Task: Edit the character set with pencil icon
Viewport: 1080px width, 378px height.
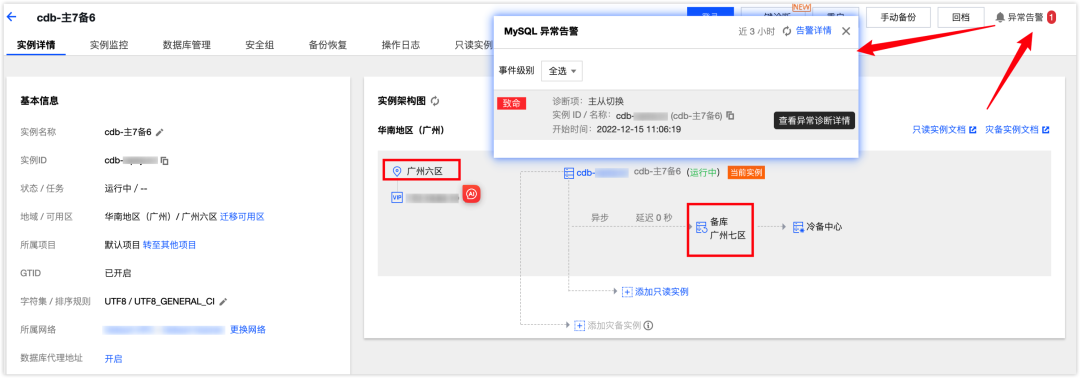Action: [222, 302]
